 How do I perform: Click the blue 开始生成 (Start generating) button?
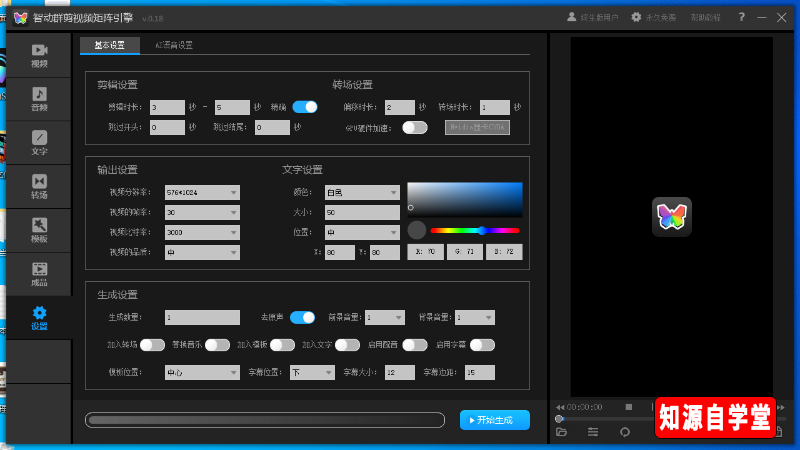point(494,420)
